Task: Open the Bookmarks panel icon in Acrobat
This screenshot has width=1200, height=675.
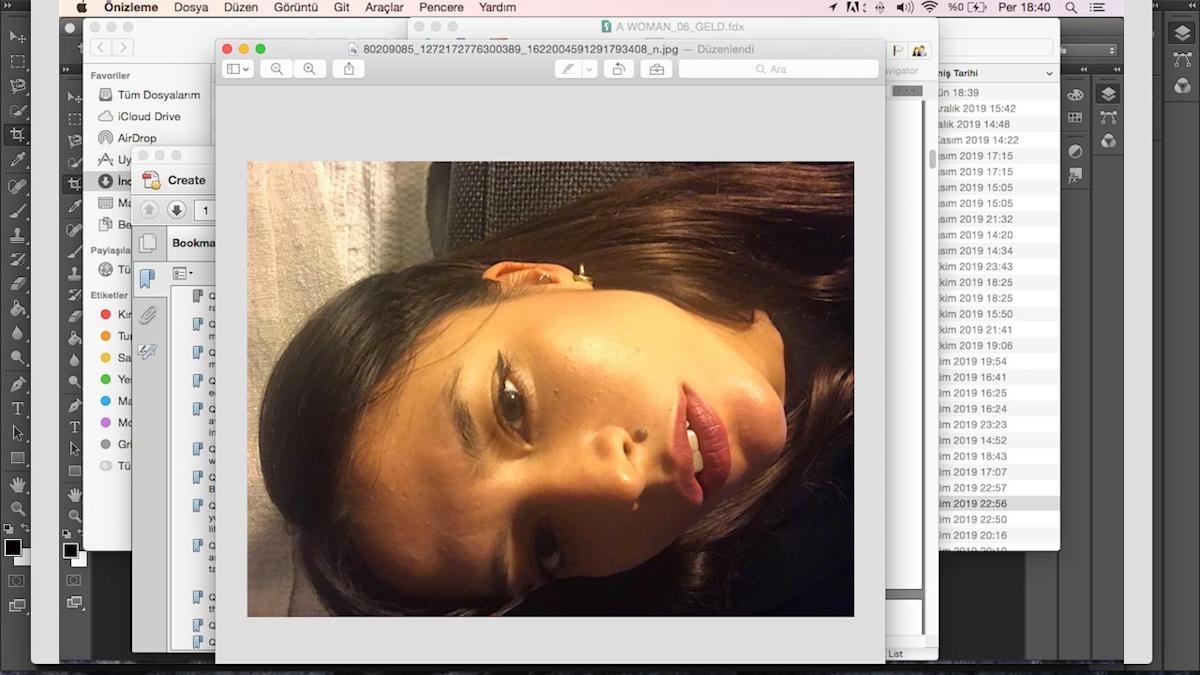Action: [x=148, y=278]
